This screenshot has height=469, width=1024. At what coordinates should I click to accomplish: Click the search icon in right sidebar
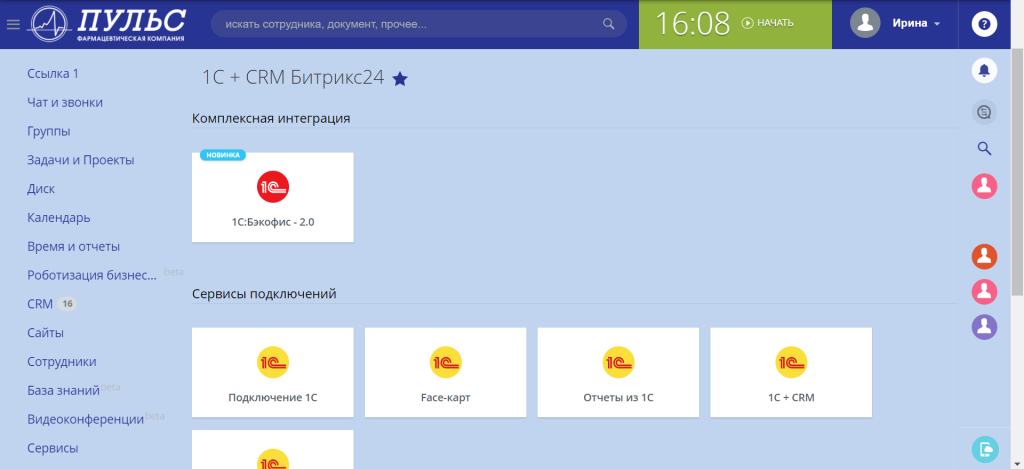pos(984,149)
